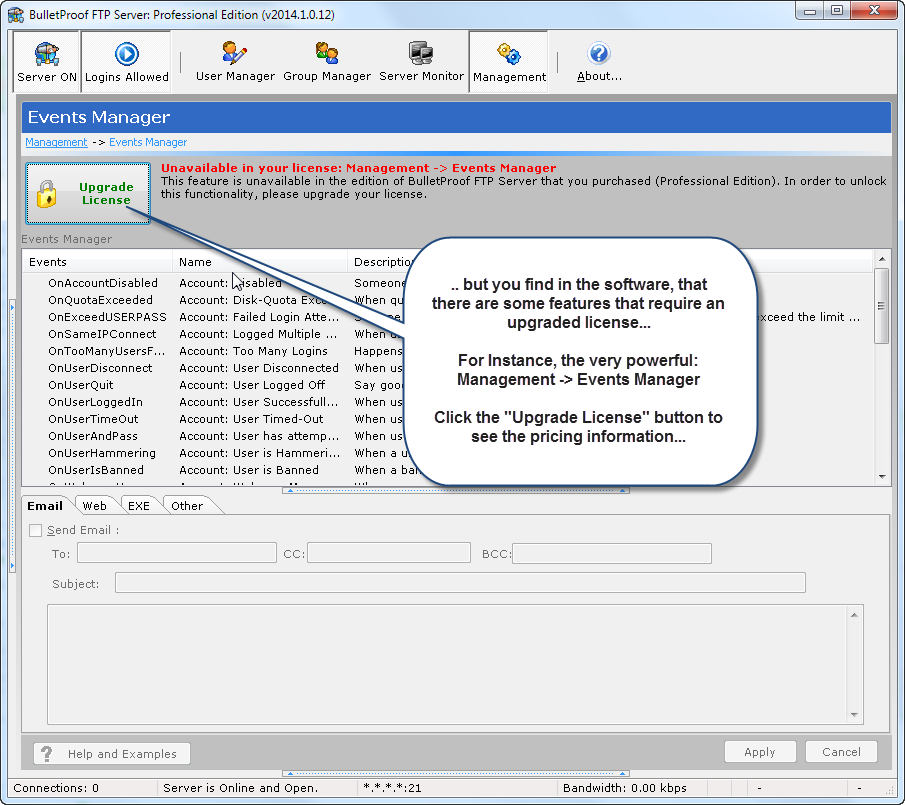
Task: Sort by the Events column header
Action: click(97, 262)
